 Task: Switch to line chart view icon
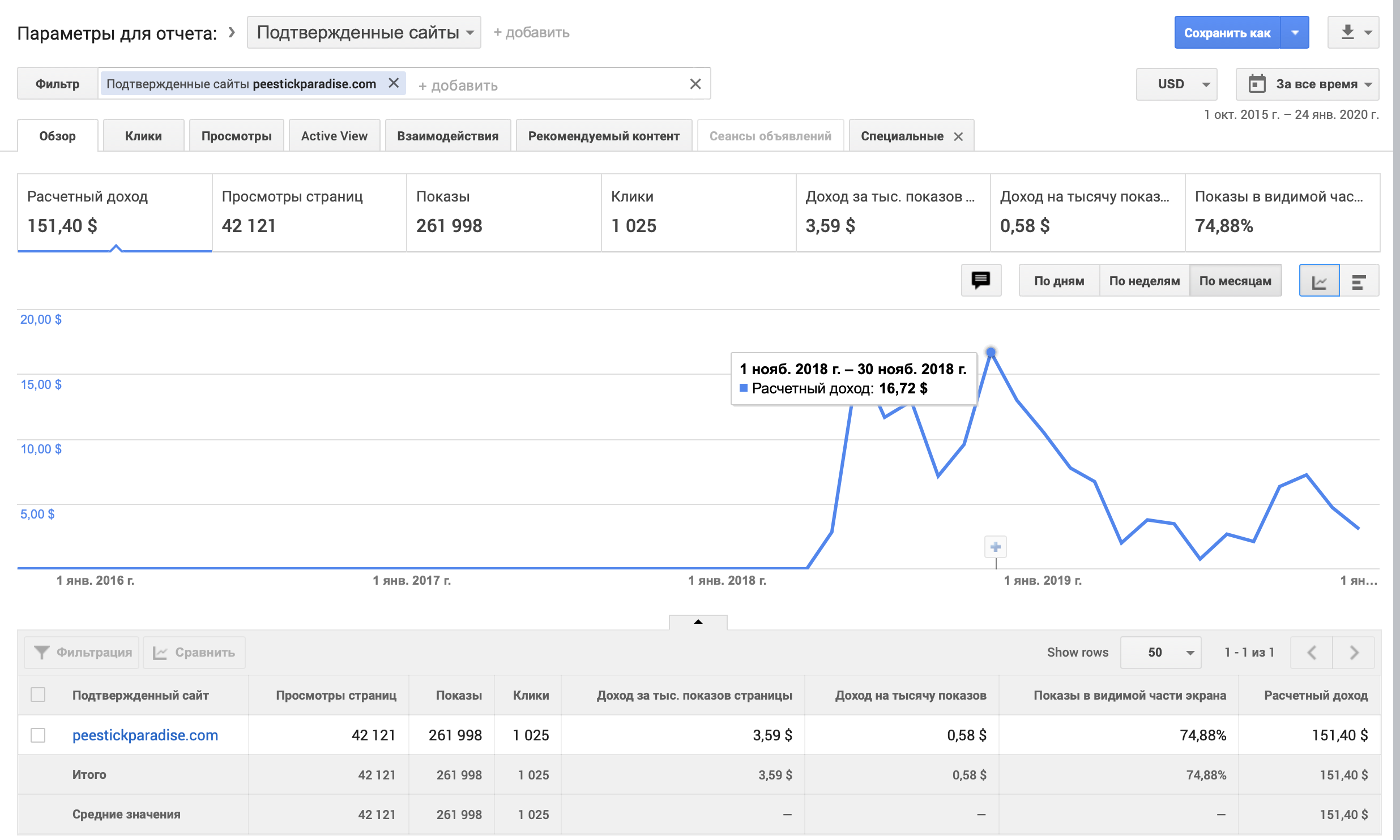[x=1319, y=281]
